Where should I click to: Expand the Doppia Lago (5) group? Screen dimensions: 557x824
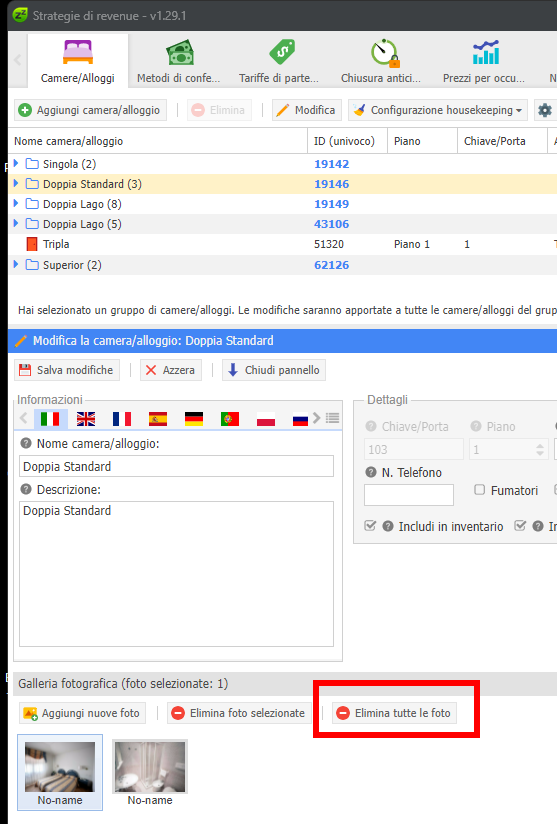16,223
